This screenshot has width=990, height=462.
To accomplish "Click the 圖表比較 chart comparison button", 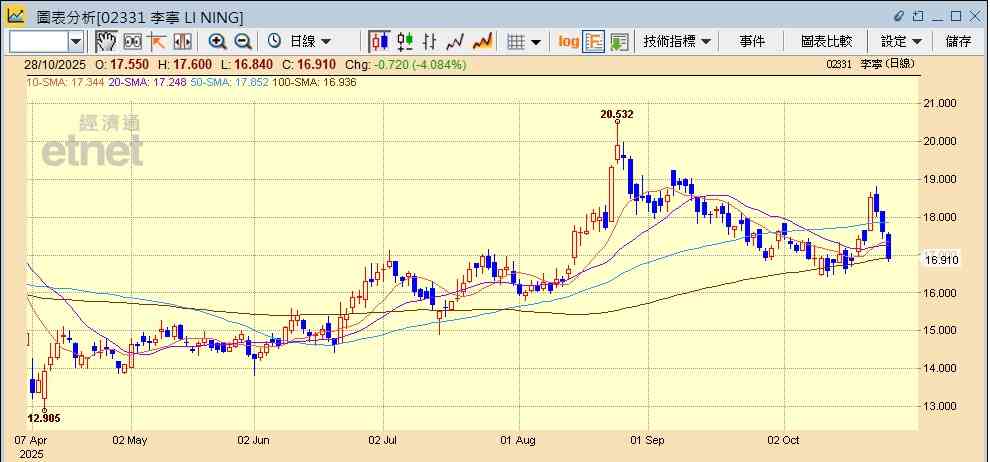I will (826, 41).
